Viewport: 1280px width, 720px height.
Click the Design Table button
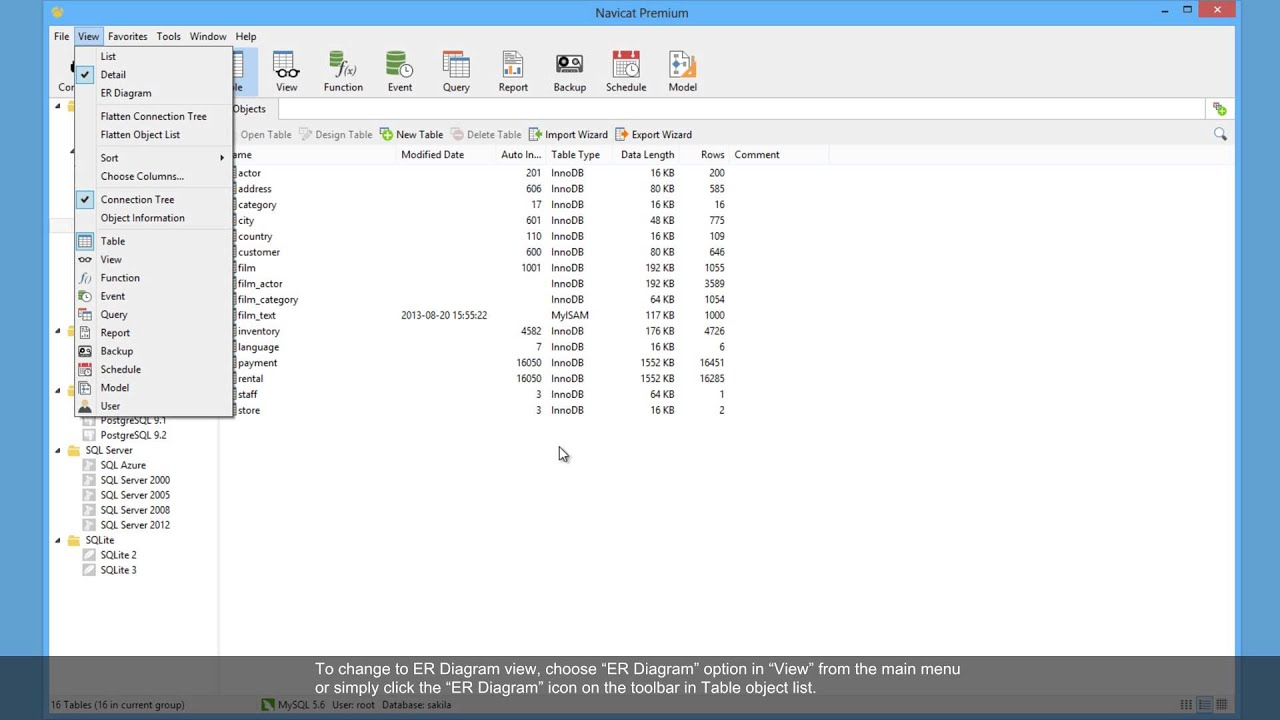click(x=336, y=134)
